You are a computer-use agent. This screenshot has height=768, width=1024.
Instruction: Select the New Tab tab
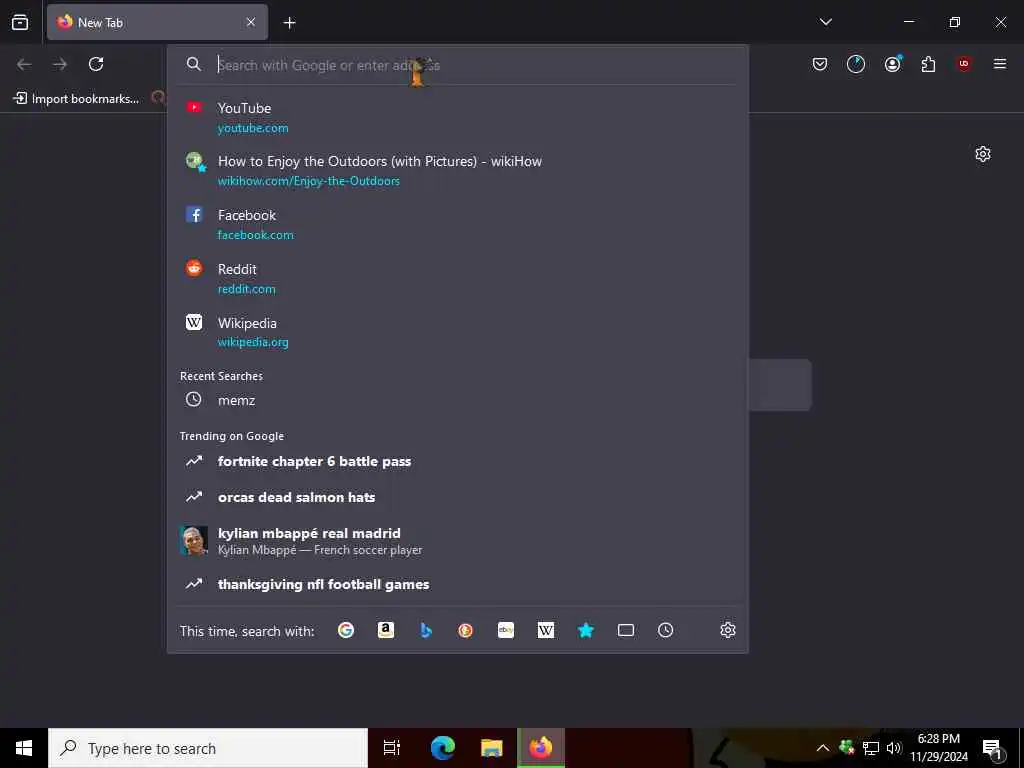pyautogui.click(x=157, y=22)
